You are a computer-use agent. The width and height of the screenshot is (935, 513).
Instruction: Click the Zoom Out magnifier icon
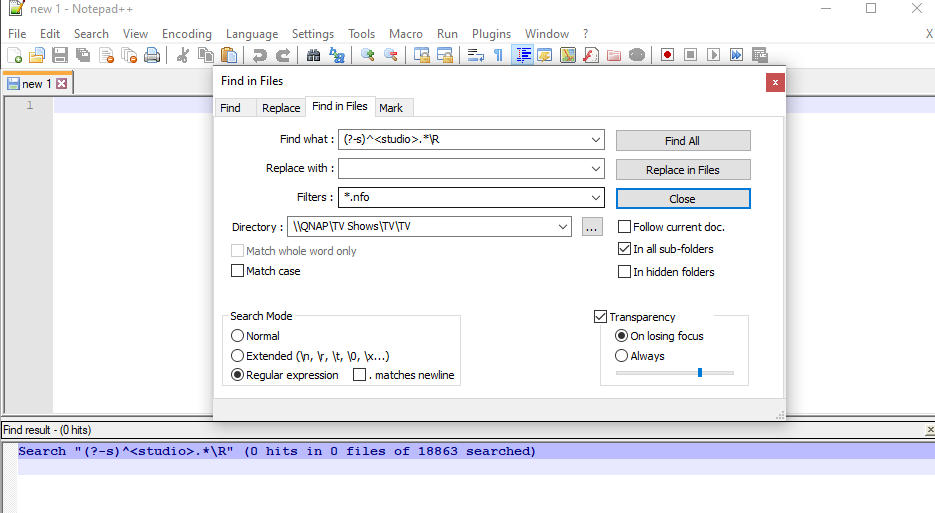point(391,55)
